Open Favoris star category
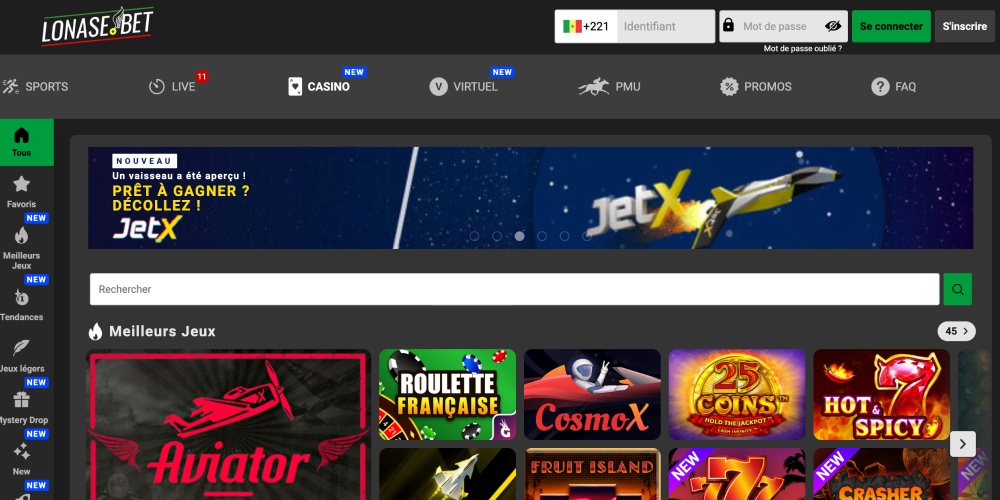The image size is (1000, 500). [22, 192]
